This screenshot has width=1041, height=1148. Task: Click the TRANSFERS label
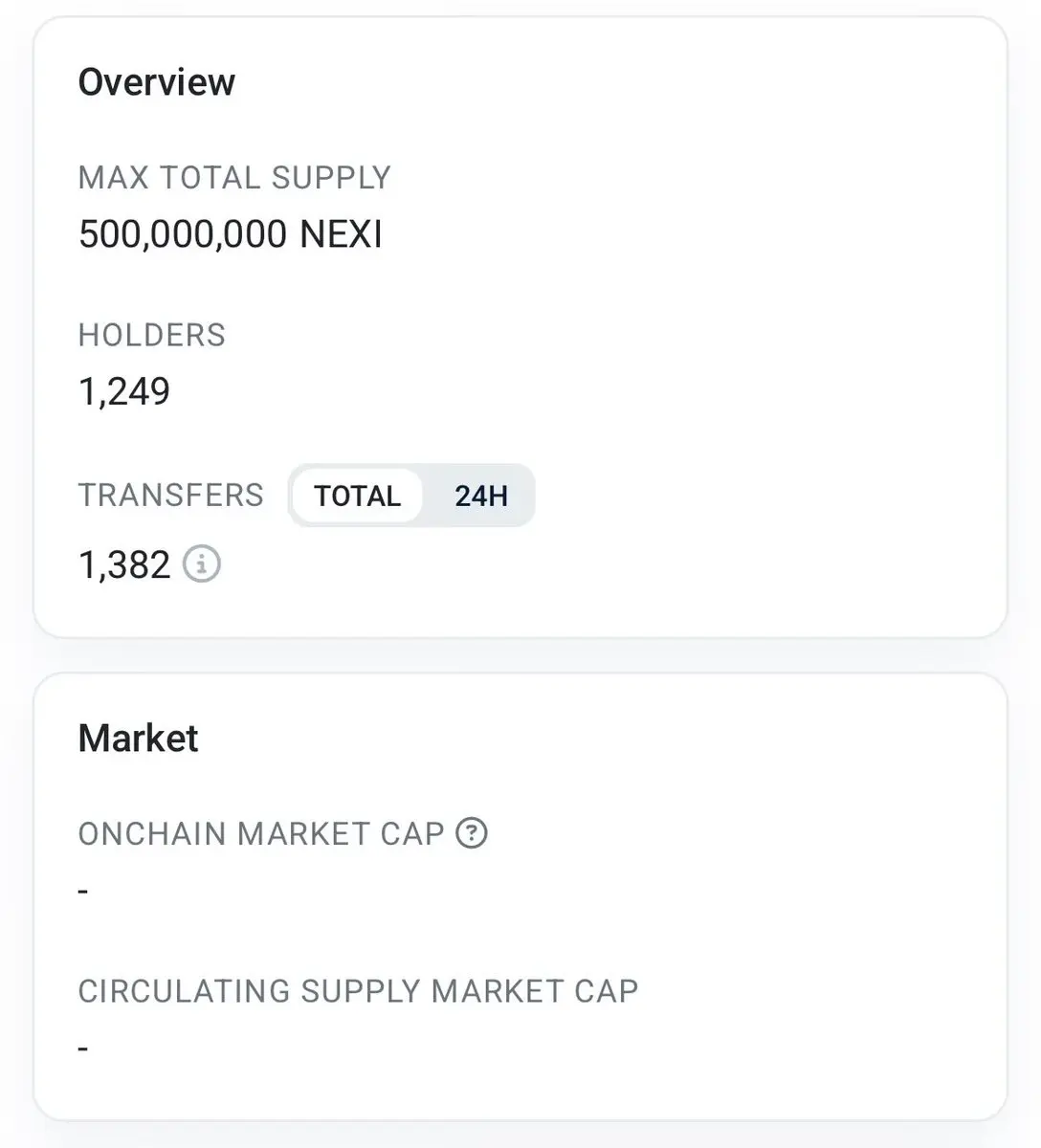pyautogui.click(x=171, y=496)
